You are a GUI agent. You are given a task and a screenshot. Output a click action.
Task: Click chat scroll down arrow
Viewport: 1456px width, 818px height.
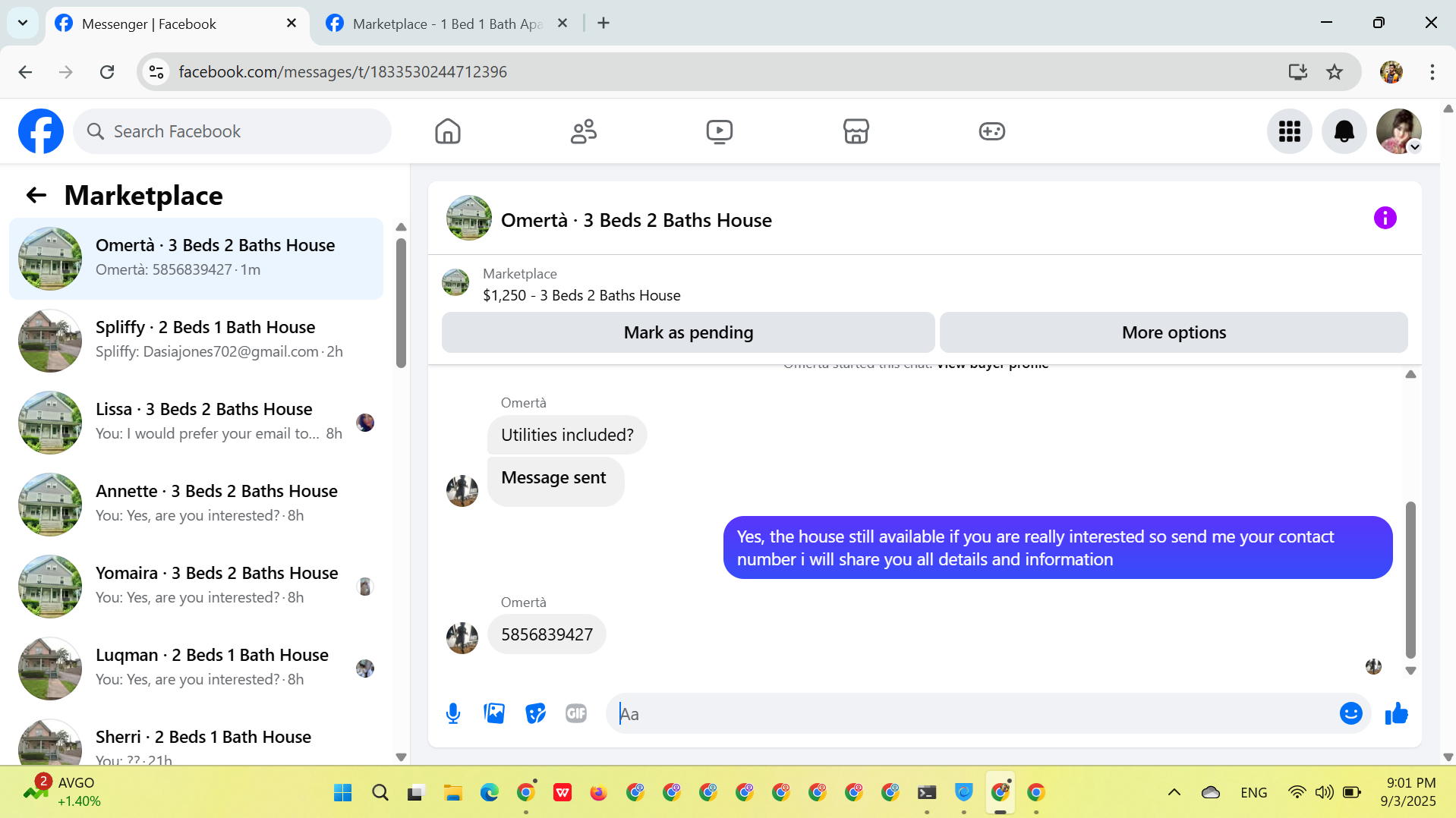[x=1410, y=671]
